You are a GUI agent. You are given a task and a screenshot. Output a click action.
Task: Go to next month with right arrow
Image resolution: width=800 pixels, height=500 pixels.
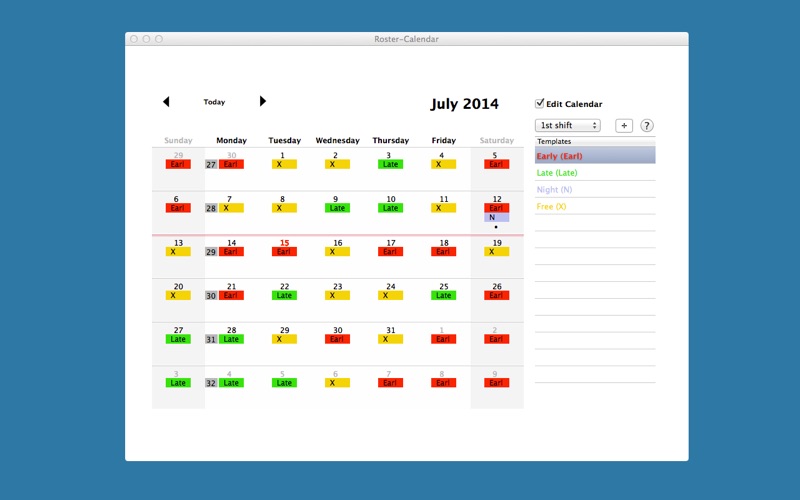263,101
